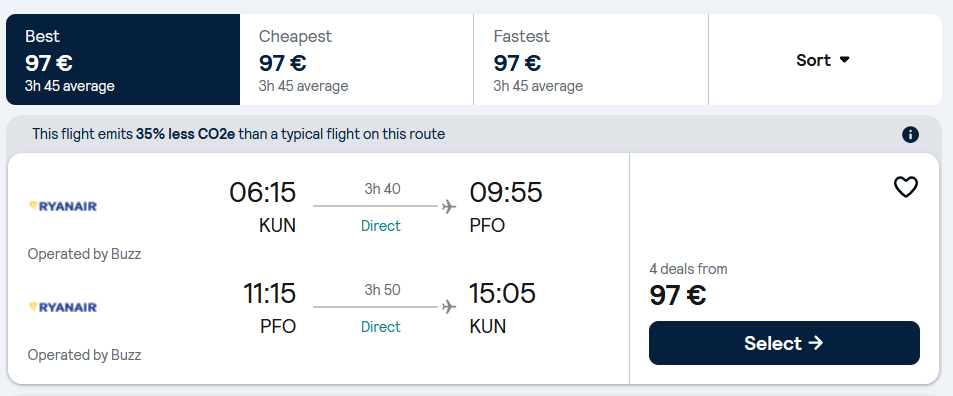This screenshot has height=396, width=953.
Task: Click the 15:05 KUN arrival time
Action: pyautogui.click(x=502, y=293)
